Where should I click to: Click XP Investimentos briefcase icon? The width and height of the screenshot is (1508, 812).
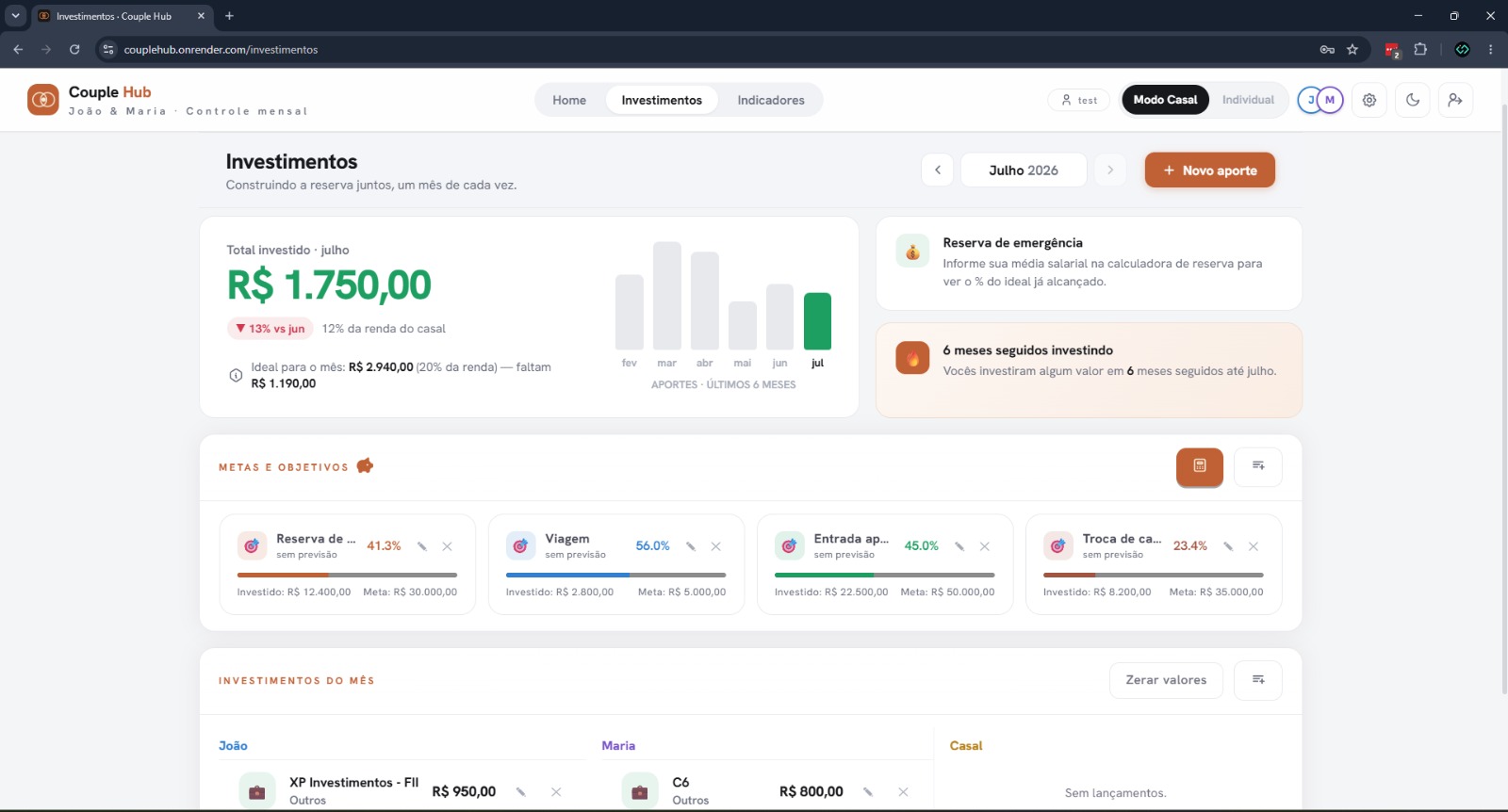[x=256, y=791]
